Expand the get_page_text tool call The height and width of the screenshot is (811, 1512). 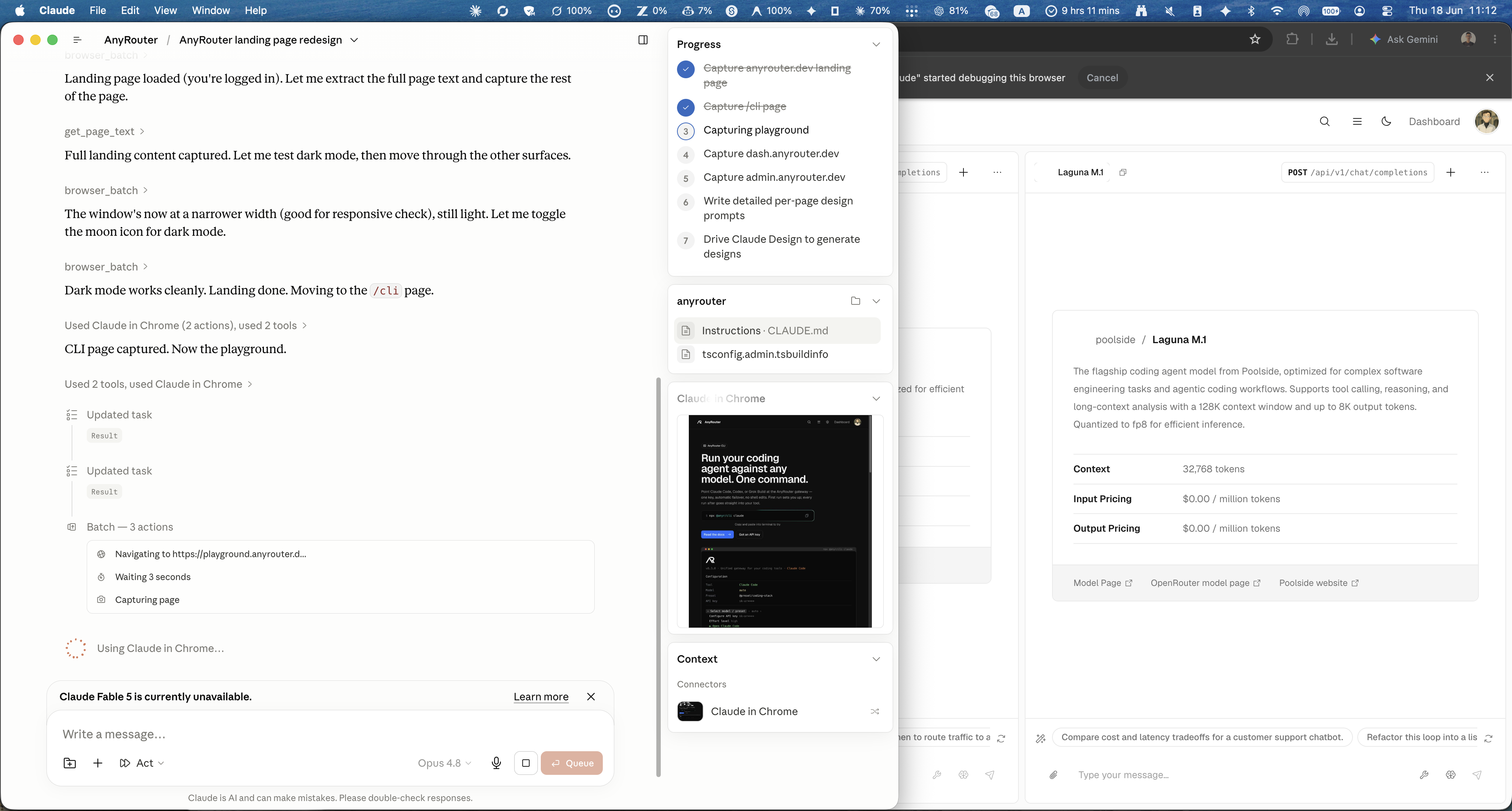[x=104, y=131]
